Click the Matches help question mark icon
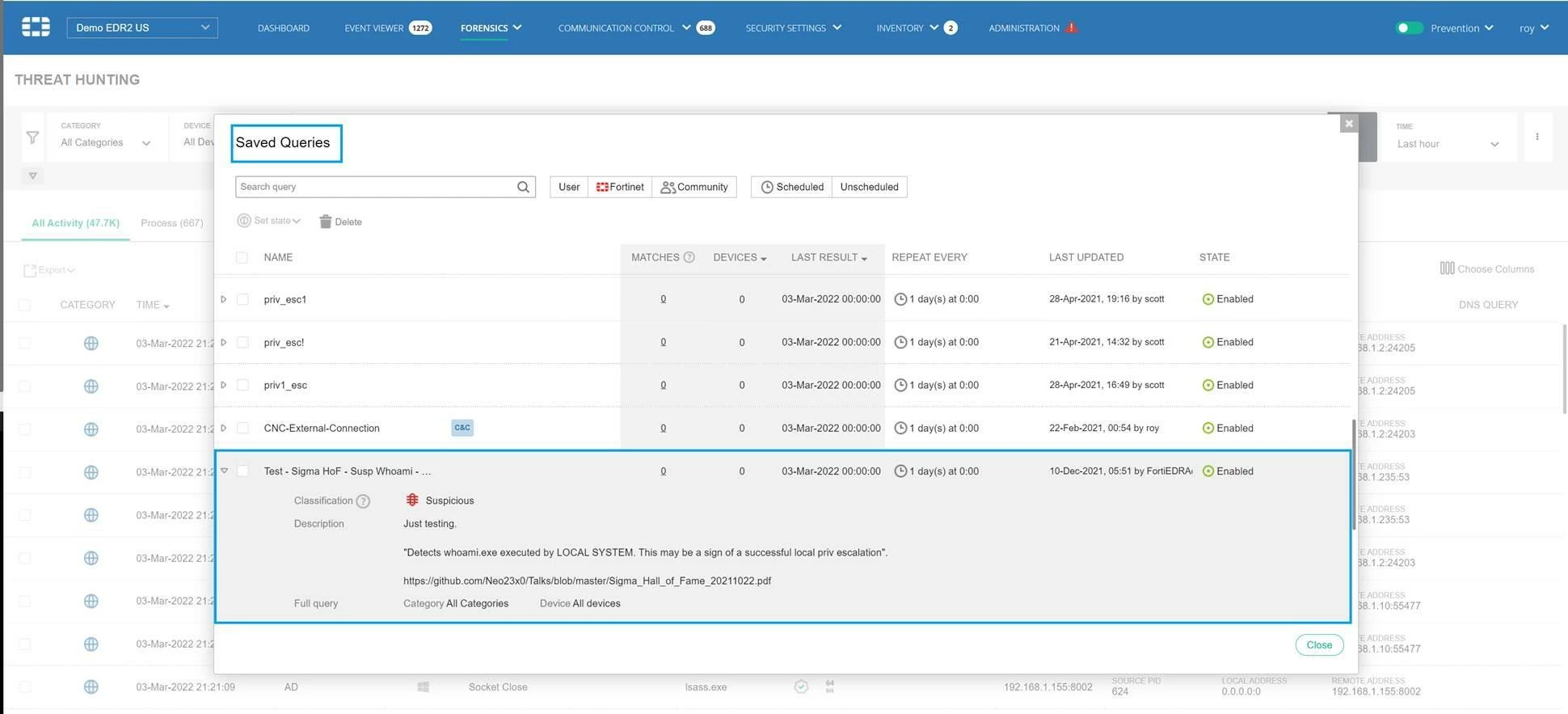This screenshot has width=1568, height=714. [689, 257]
